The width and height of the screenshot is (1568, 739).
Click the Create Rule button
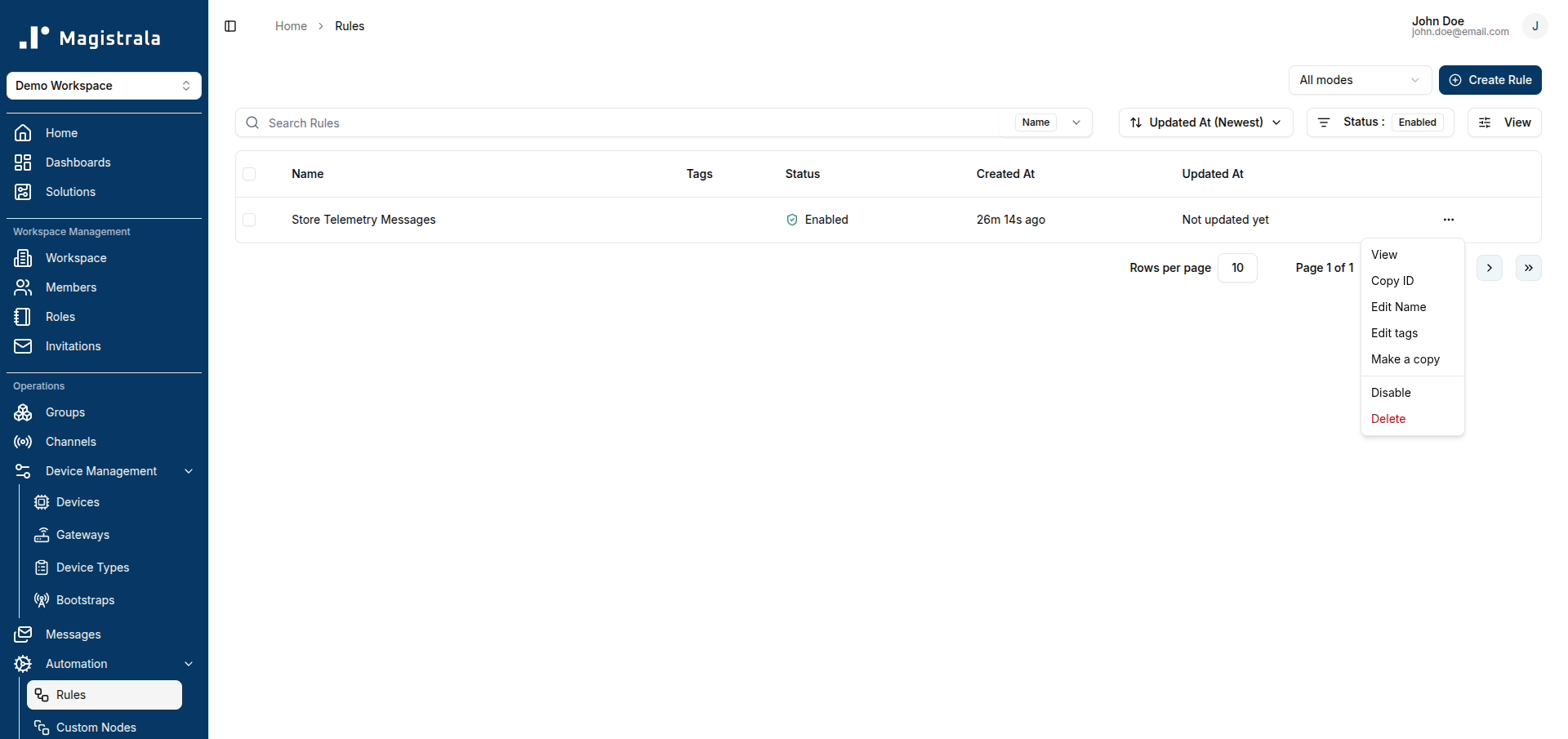coord(1490,80)
